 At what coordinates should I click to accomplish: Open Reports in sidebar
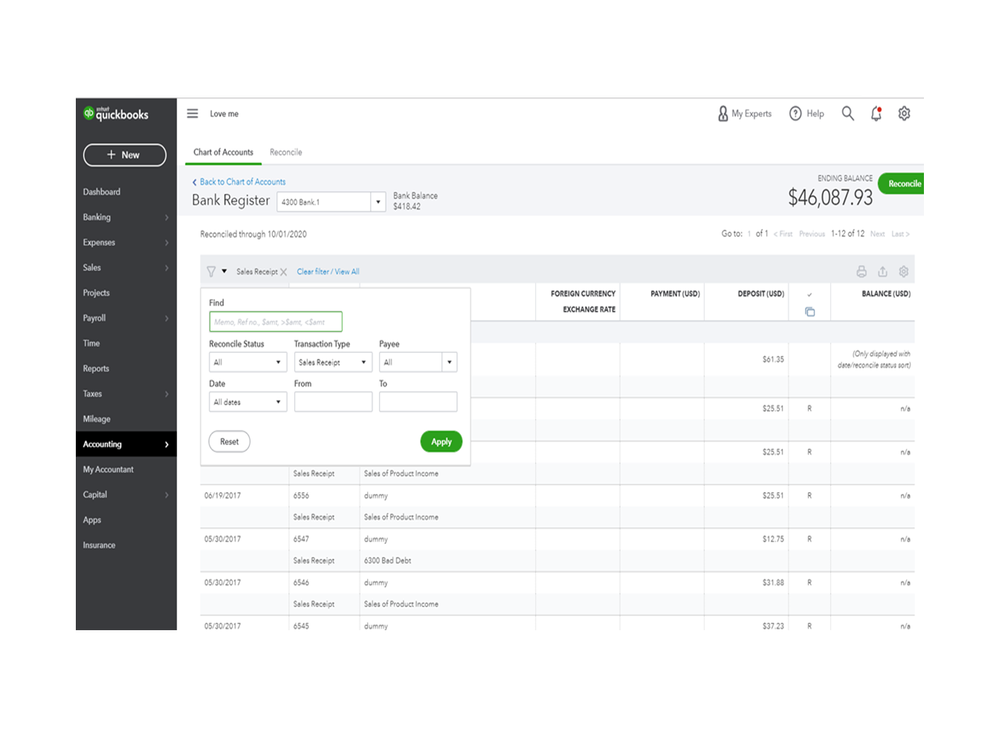96,369
